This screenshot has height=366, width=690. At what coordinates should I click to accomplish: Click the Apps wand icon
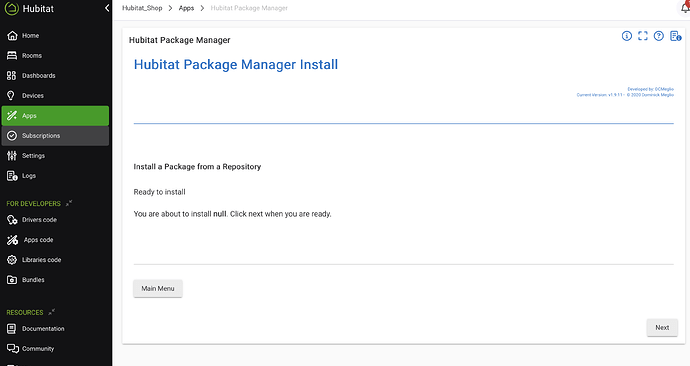tap(12, 116)
